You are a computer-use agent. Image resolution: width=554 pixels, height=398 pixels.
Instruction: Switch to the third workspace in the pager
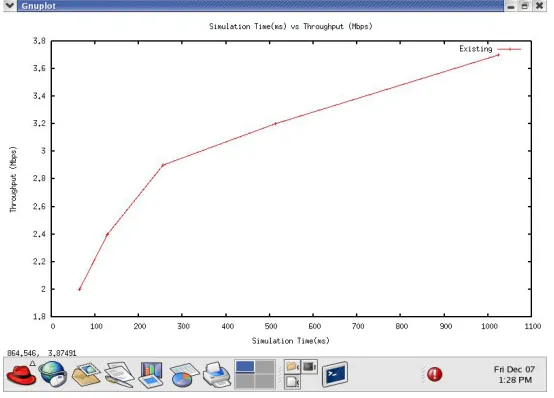click(x=245, y=381)
